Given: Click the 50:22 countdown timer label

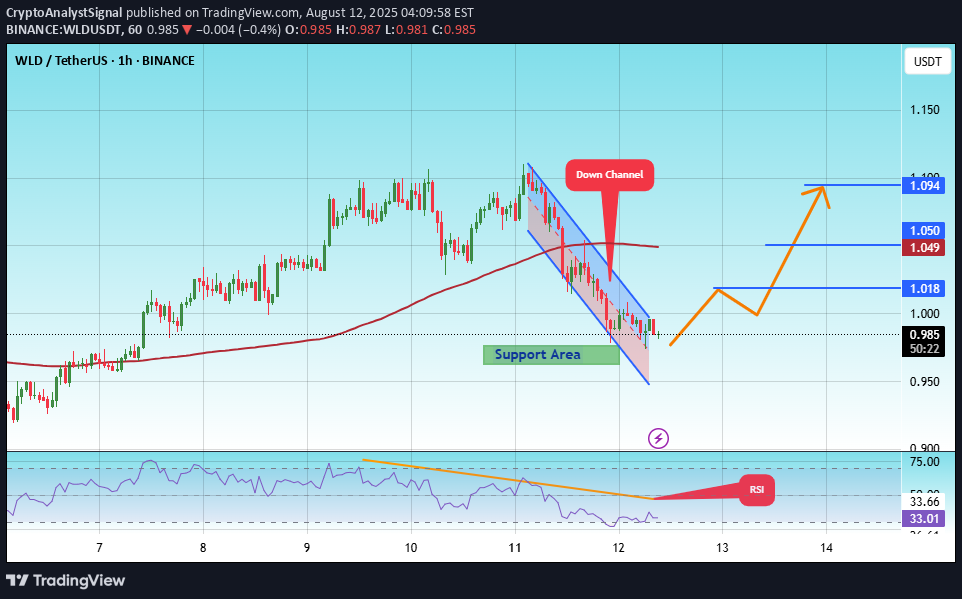Looking at the screenshot, I should (x=923, y=349).
